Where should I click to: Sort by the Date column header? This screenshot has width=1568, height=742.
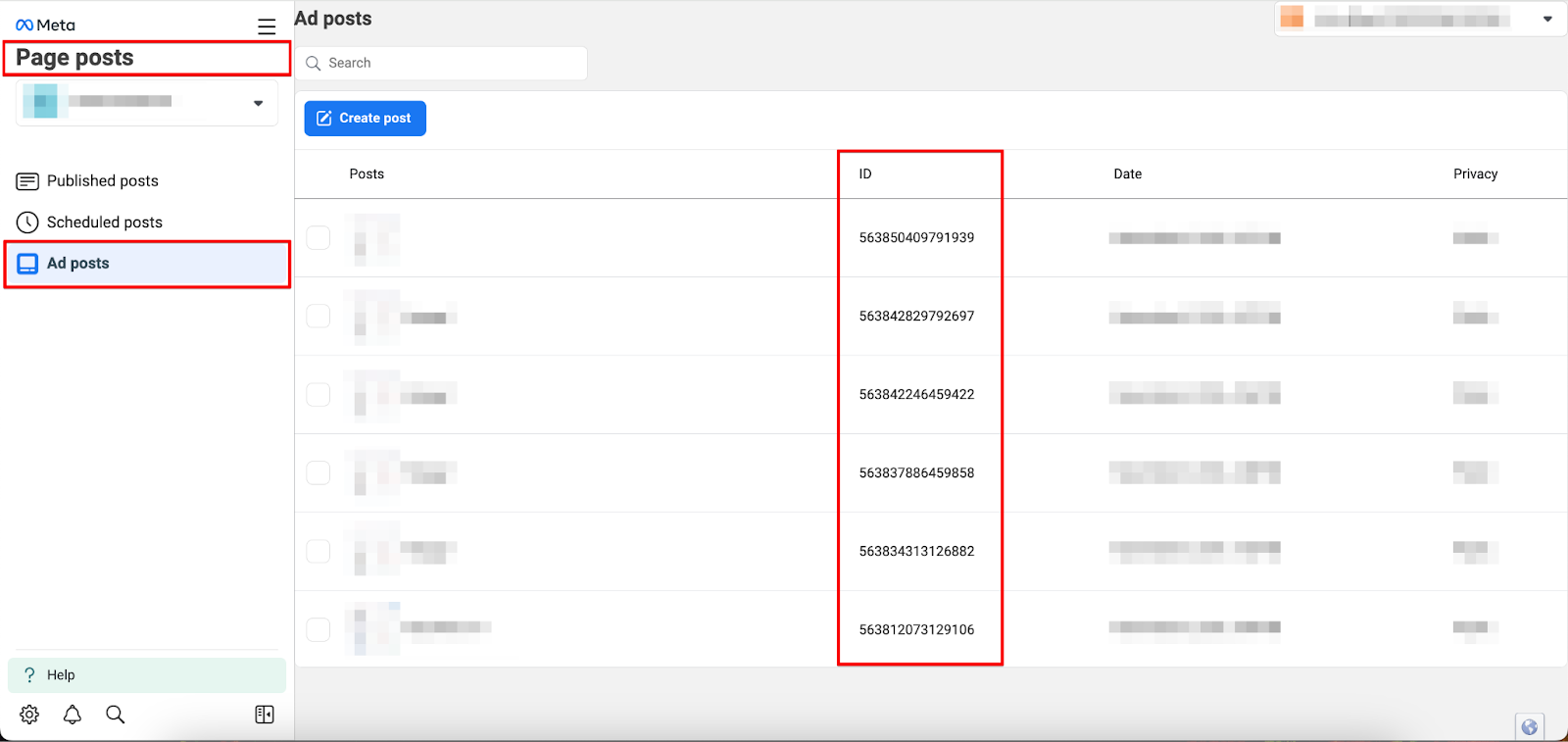pyautogui.click(x=1127, y=173)
